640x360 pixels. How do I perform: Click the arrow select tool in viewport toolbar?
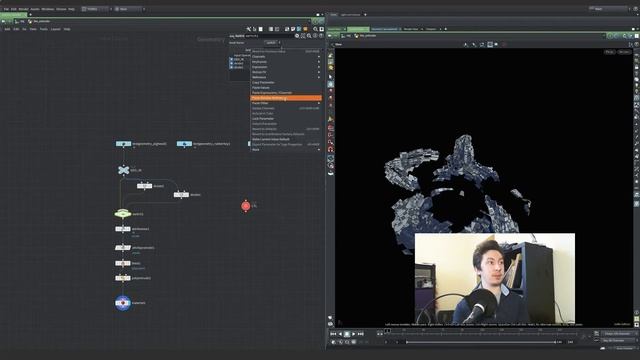click(x=331, y=77)
